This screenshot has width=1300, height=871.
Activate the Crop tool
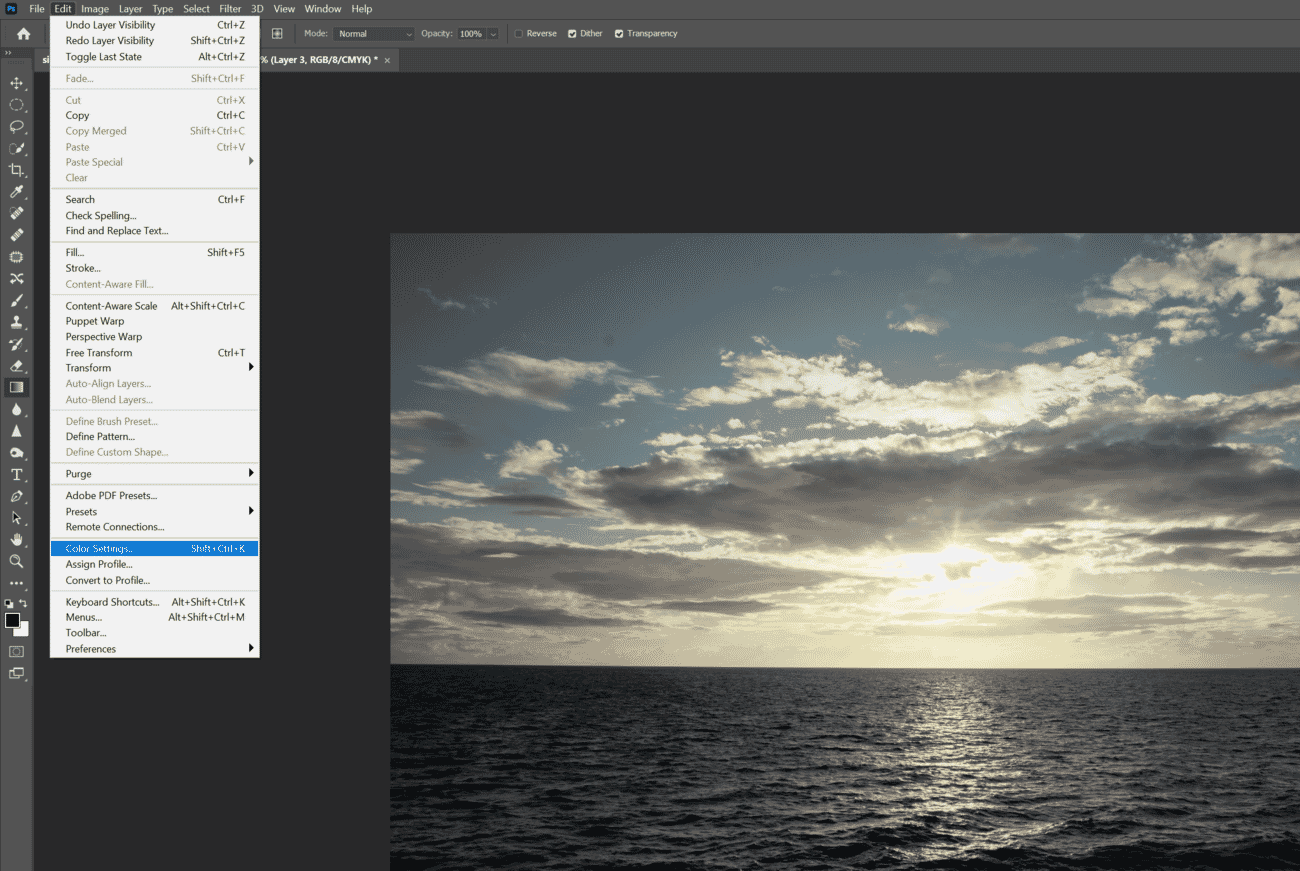[17, 170]
